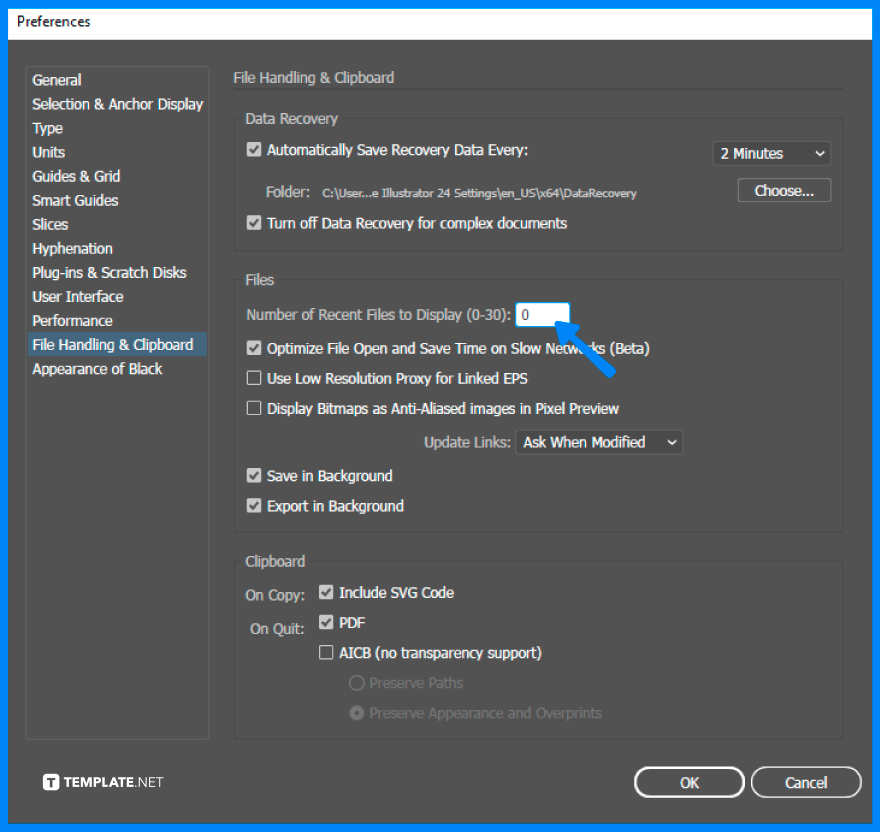Open Plug-ins & Scratch Disks settings
This screenshot has height=832, width=880.
pos(109,272)
